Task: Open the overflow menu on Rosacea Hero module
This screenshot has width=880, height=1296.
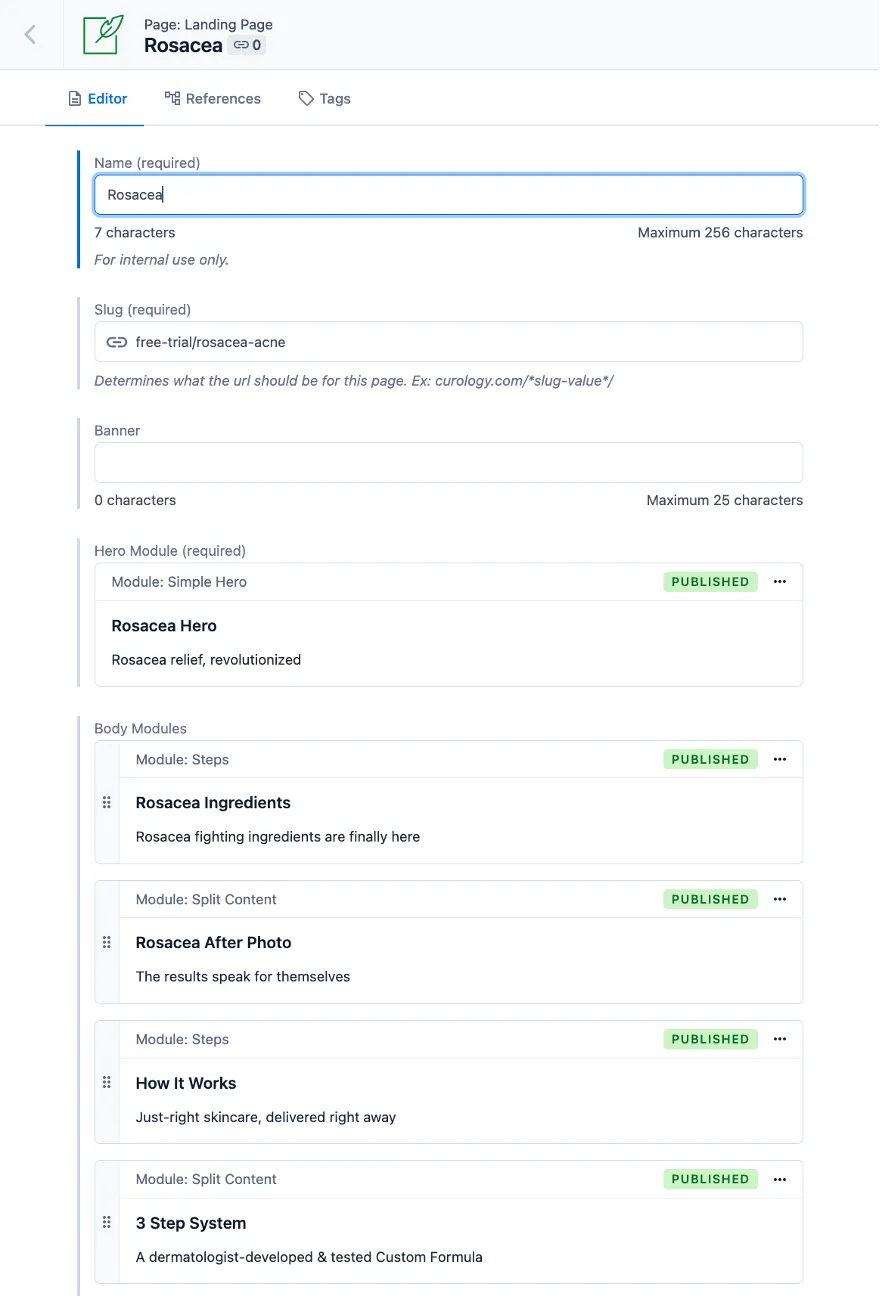Action: (779, 581)
